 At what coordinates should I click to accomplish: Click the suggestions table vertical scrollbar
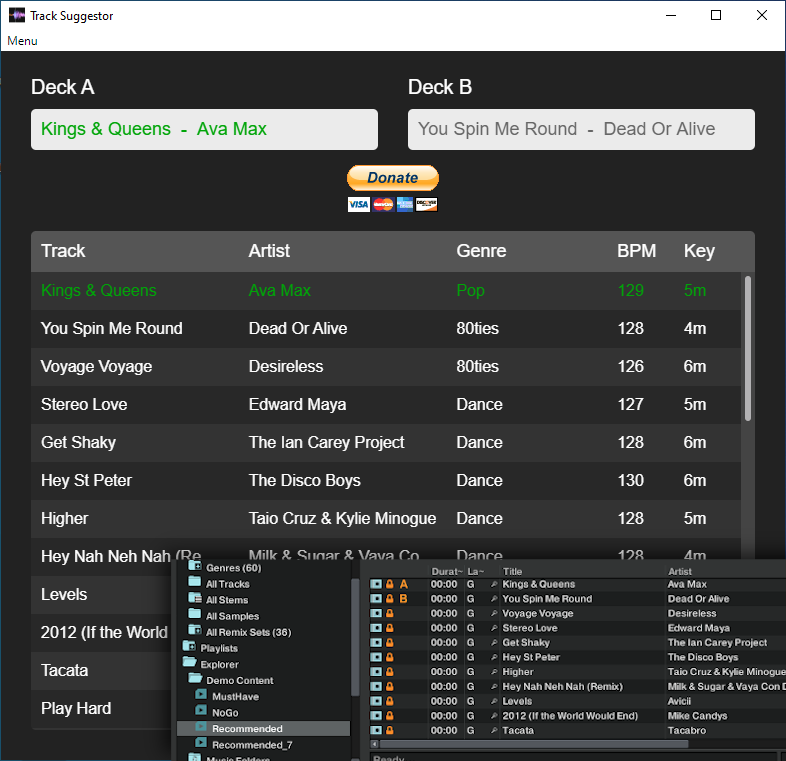coord(748,348)
